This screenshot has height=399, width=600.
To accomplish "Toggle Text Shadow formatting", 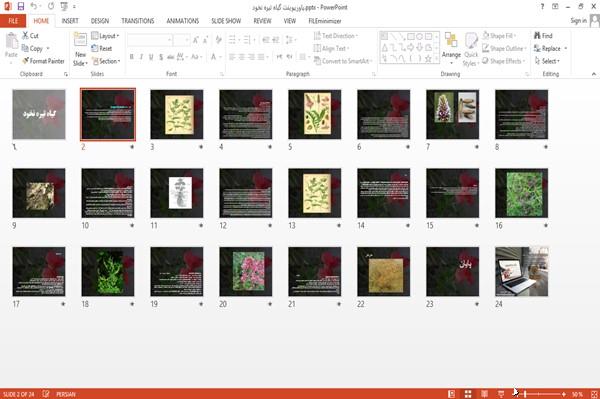I will [161, 57].
